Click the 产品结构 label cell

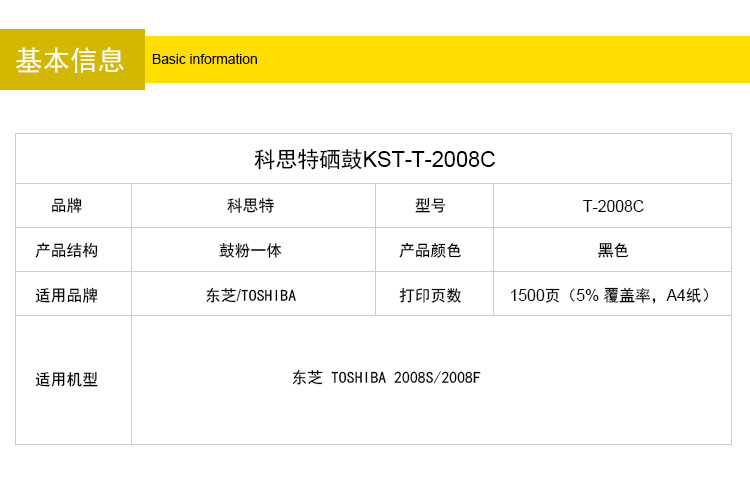67,250
